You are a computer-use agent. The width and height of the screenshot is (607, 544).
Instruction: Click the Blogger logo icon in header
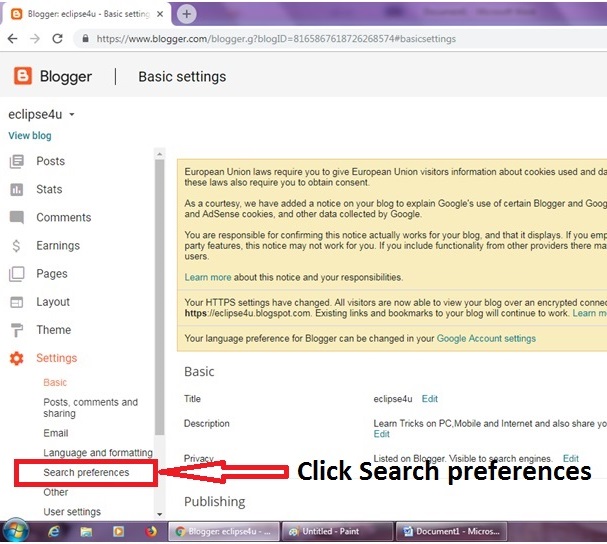click(22, 76)
